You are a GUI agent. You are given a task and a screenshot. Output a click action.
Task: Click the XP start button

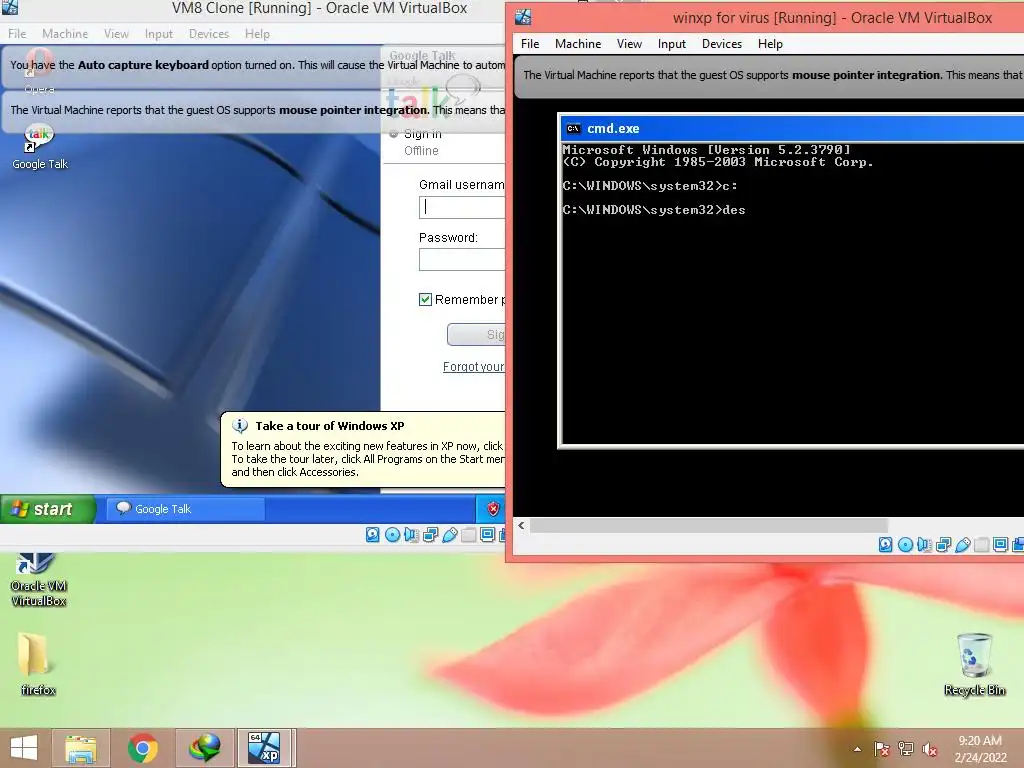[x=48, y=509]
